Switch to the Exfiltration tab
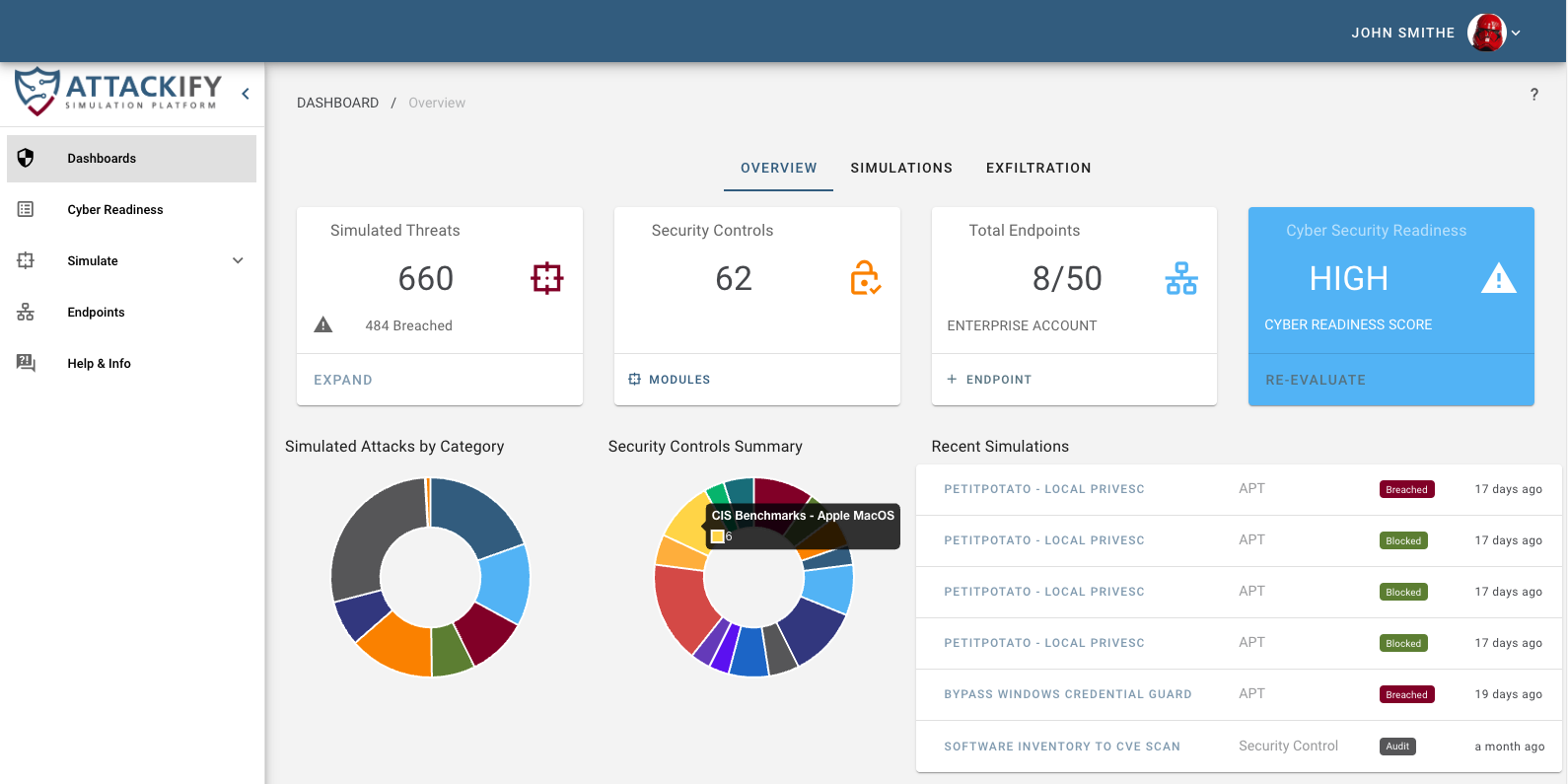The width and height of the screenshot is (1568, 784). pos(1038,168)
